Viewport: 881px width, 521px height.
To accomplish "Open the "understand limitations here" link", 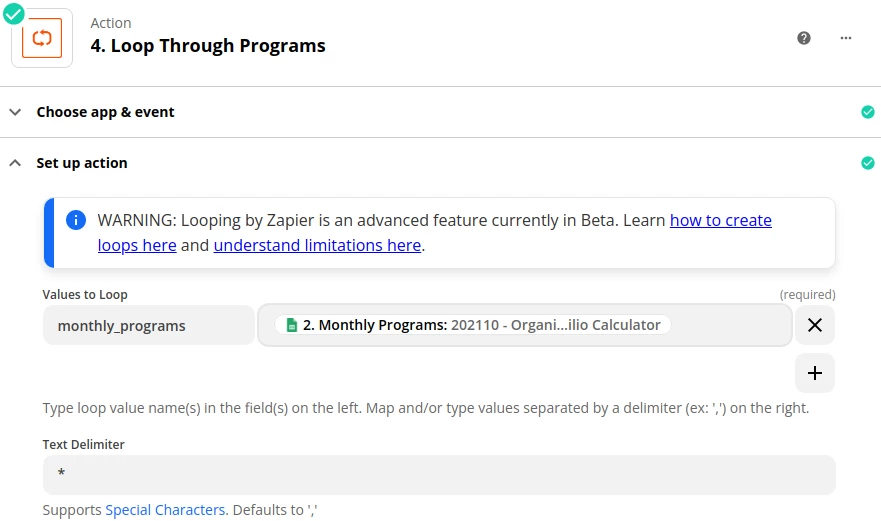I will [317, 245].
